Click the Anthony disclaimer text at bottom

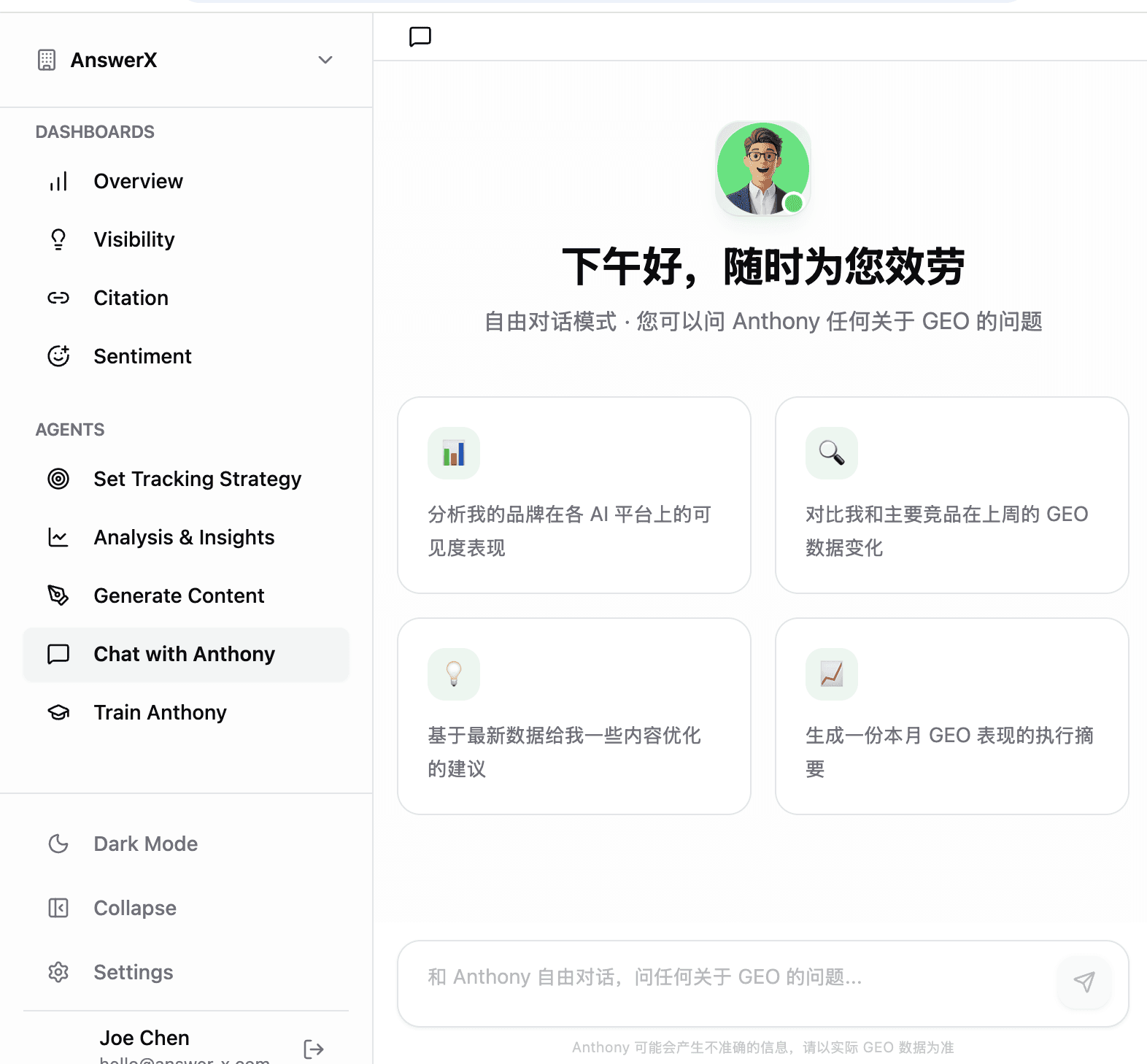(763, 1048)
